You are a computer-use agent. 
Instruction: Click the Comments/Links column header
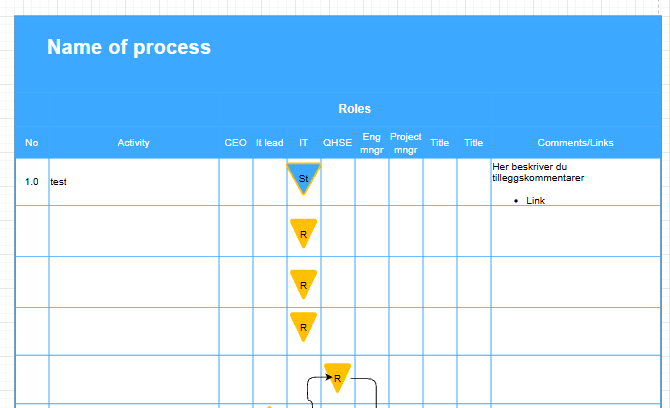point(576,143)
